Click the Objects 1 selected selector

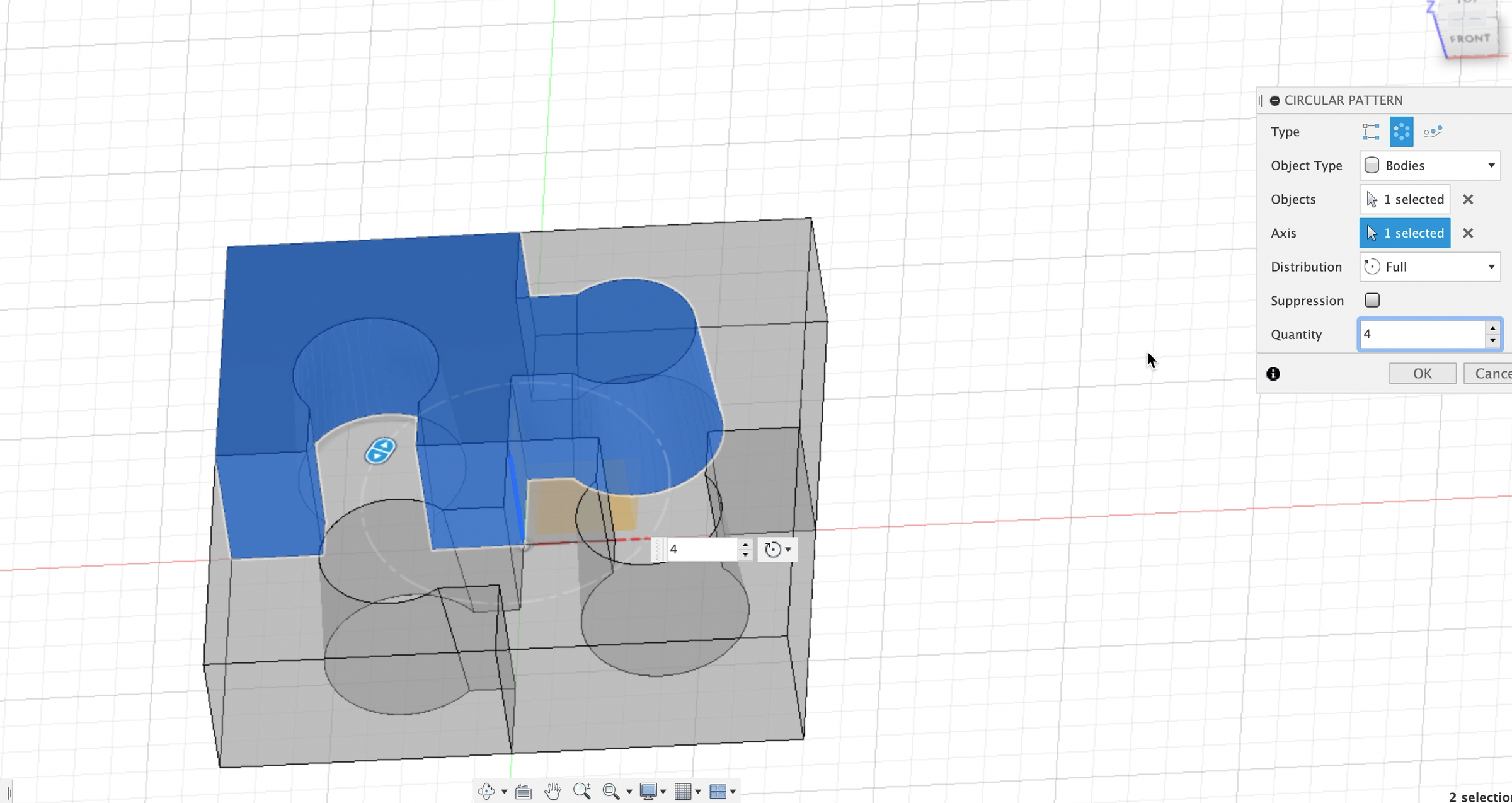pos(1405,199)
